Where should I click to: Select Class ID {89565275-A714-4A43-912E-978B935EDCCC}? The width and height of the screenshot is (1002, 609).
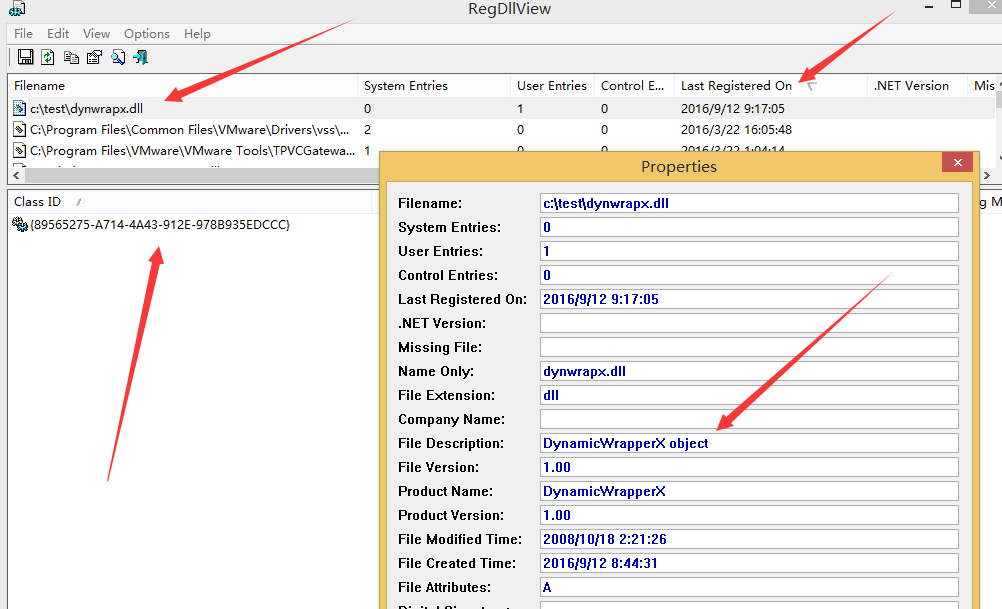[160, 224]
